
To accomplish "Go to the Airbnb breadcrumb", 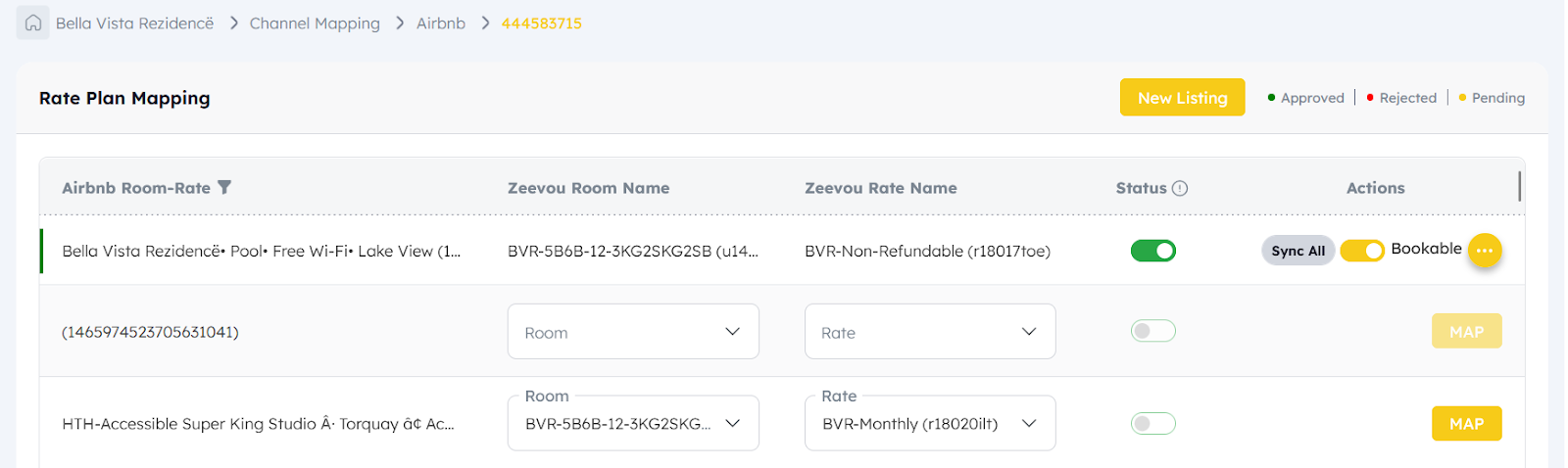I will (441, 23).
